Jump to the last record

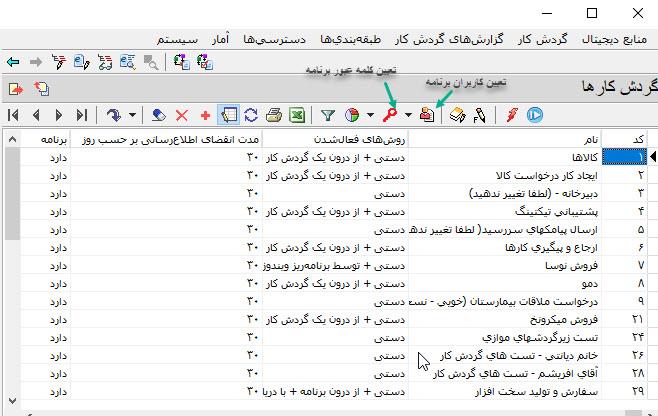(x=82, y=115)
